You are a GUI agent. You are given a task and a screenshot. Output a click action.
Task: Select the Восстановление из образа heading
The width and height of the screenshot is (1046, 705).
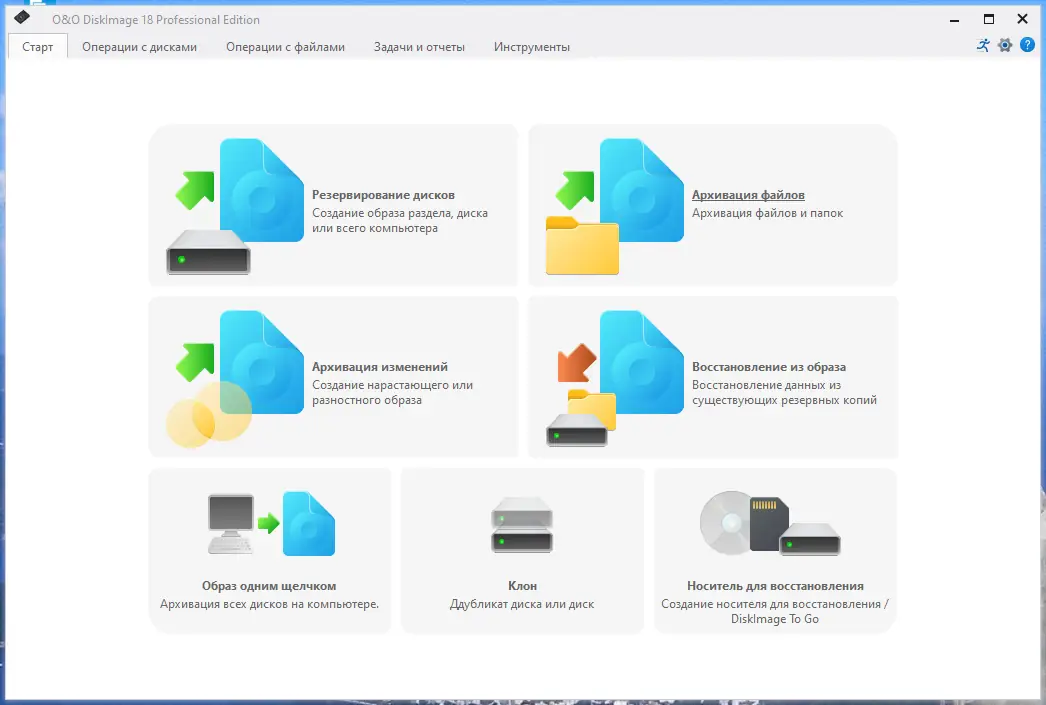point(768,367)
